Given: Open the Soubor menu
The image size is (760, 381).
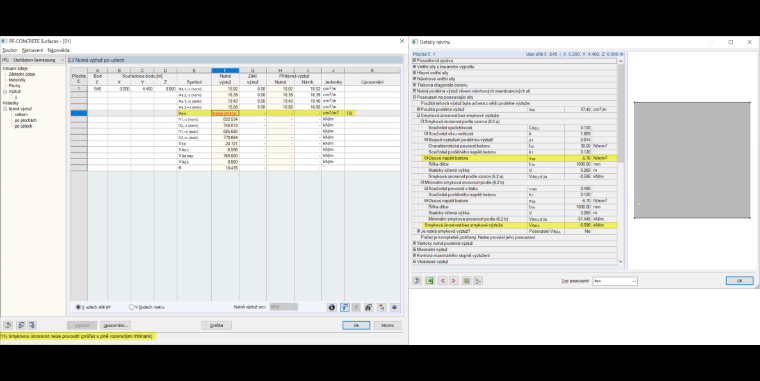Looking at the screenshot, I should point(10,50).
